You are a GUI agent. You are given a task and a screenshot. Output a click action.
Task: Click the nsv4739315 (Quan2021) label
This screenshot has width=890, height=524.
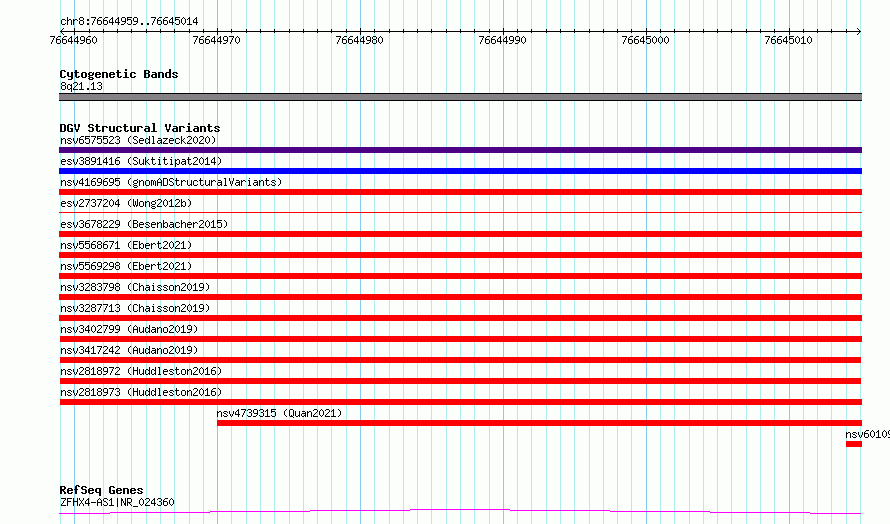point(279,413)
